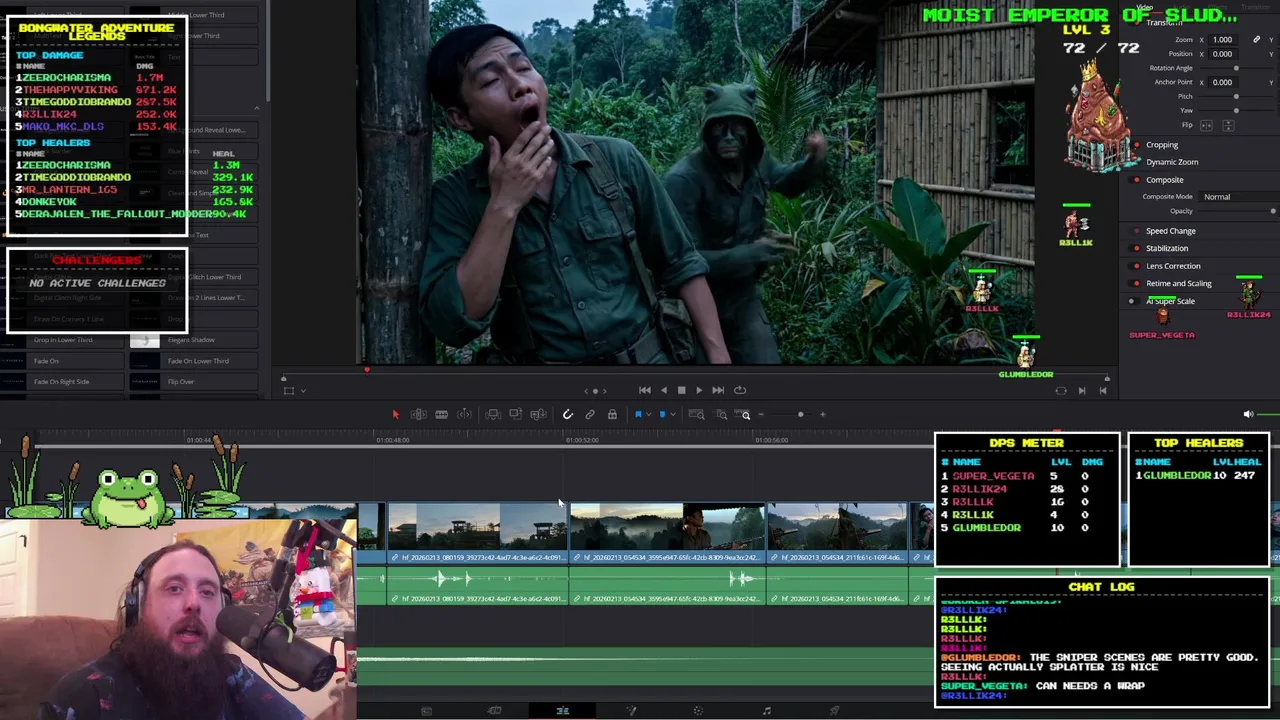
Task: Click the Custom Zoom icon
Action: pyautogui.click(x=744, y=414)
